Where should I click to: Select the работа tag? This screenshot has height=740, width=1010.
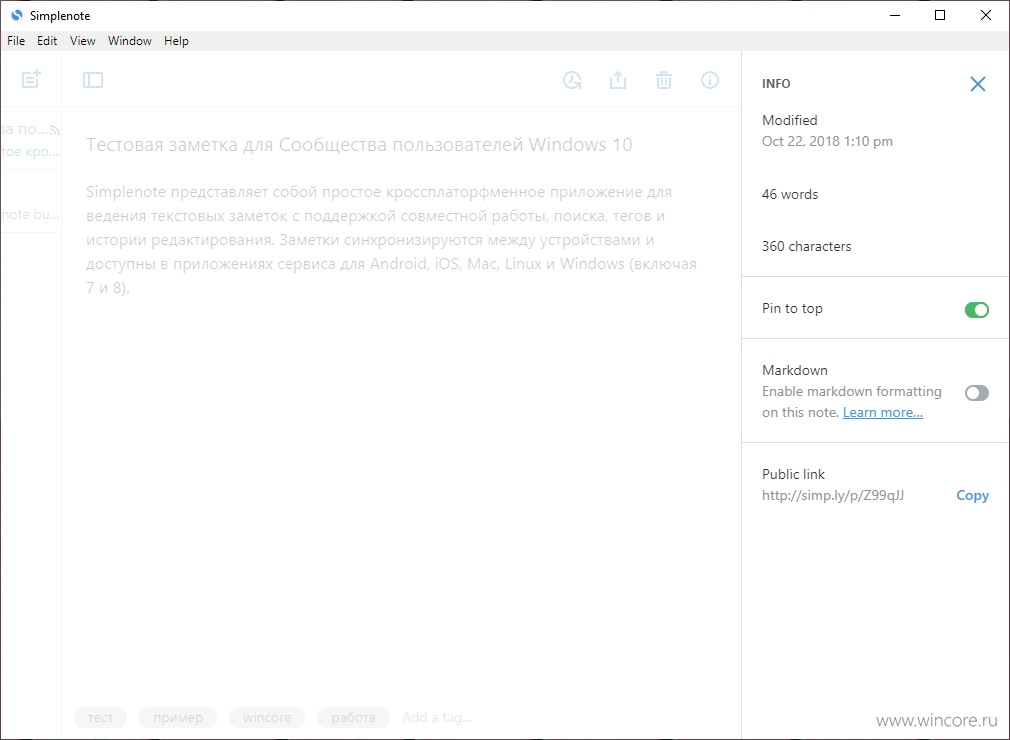click(x=354, y=717)
